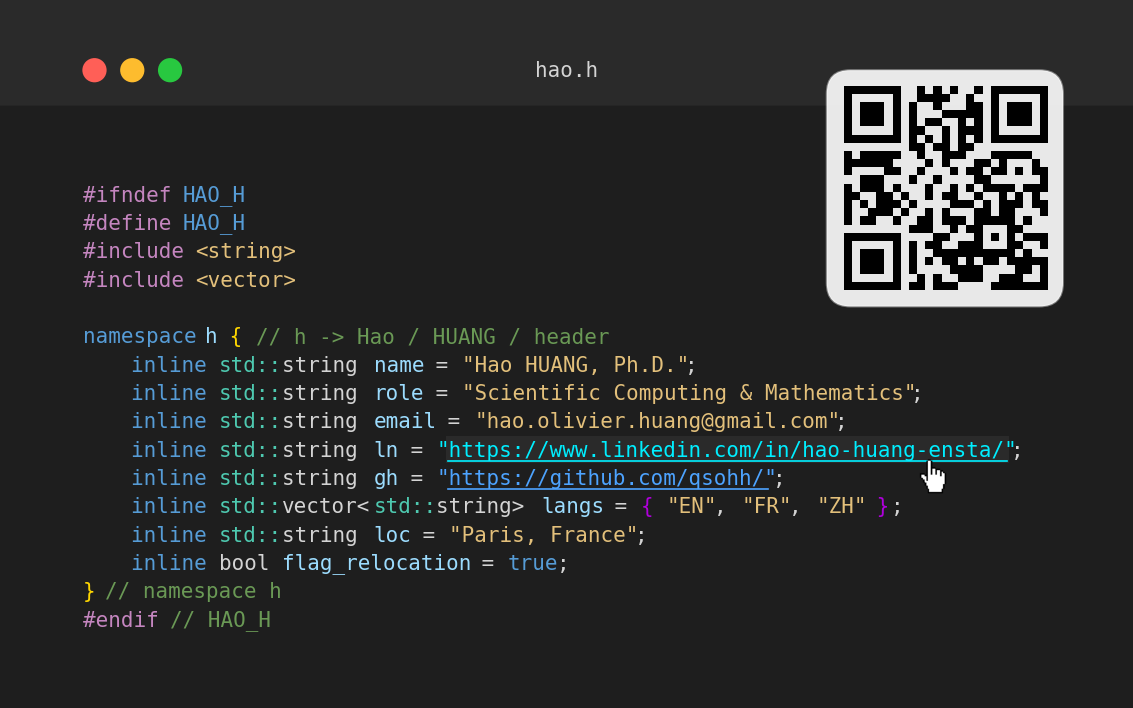Click the <vector> include header

pyautogui.click(x=245, y=280)
